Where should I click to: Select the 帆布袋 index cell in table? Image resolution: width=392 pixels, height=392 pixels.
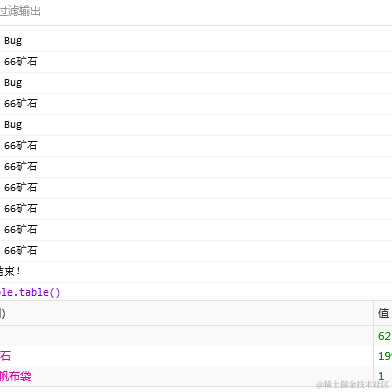(x=187, y=376)
